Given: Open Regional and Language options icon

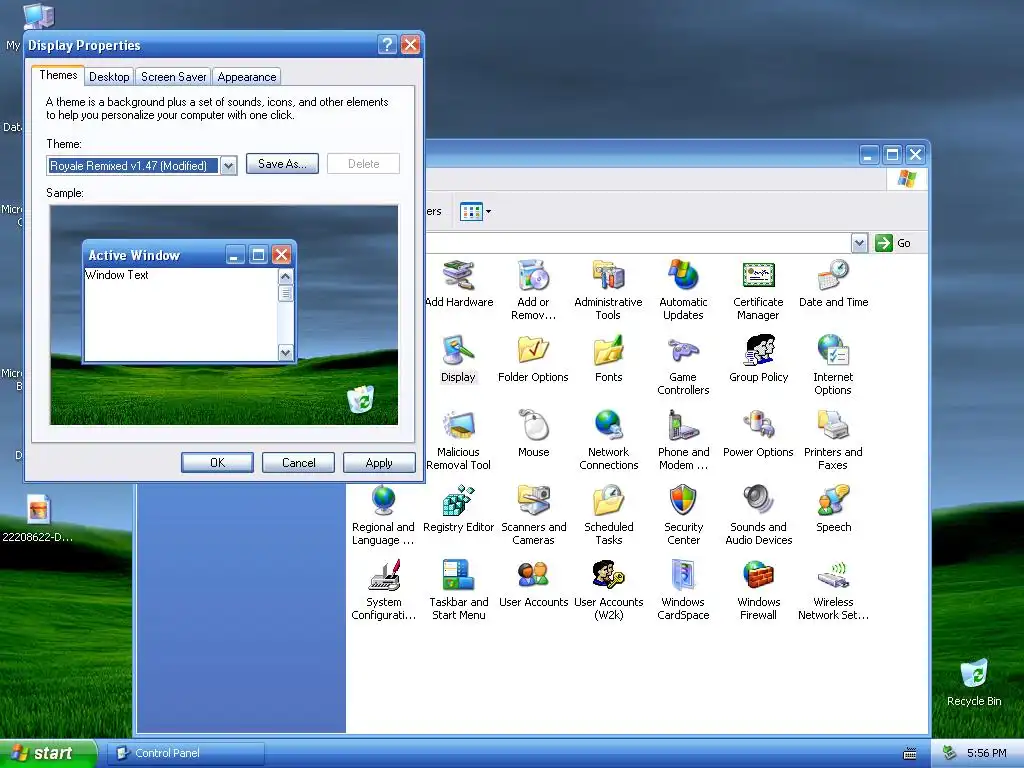Looking at the screenshot, I should tap(383, 515).
